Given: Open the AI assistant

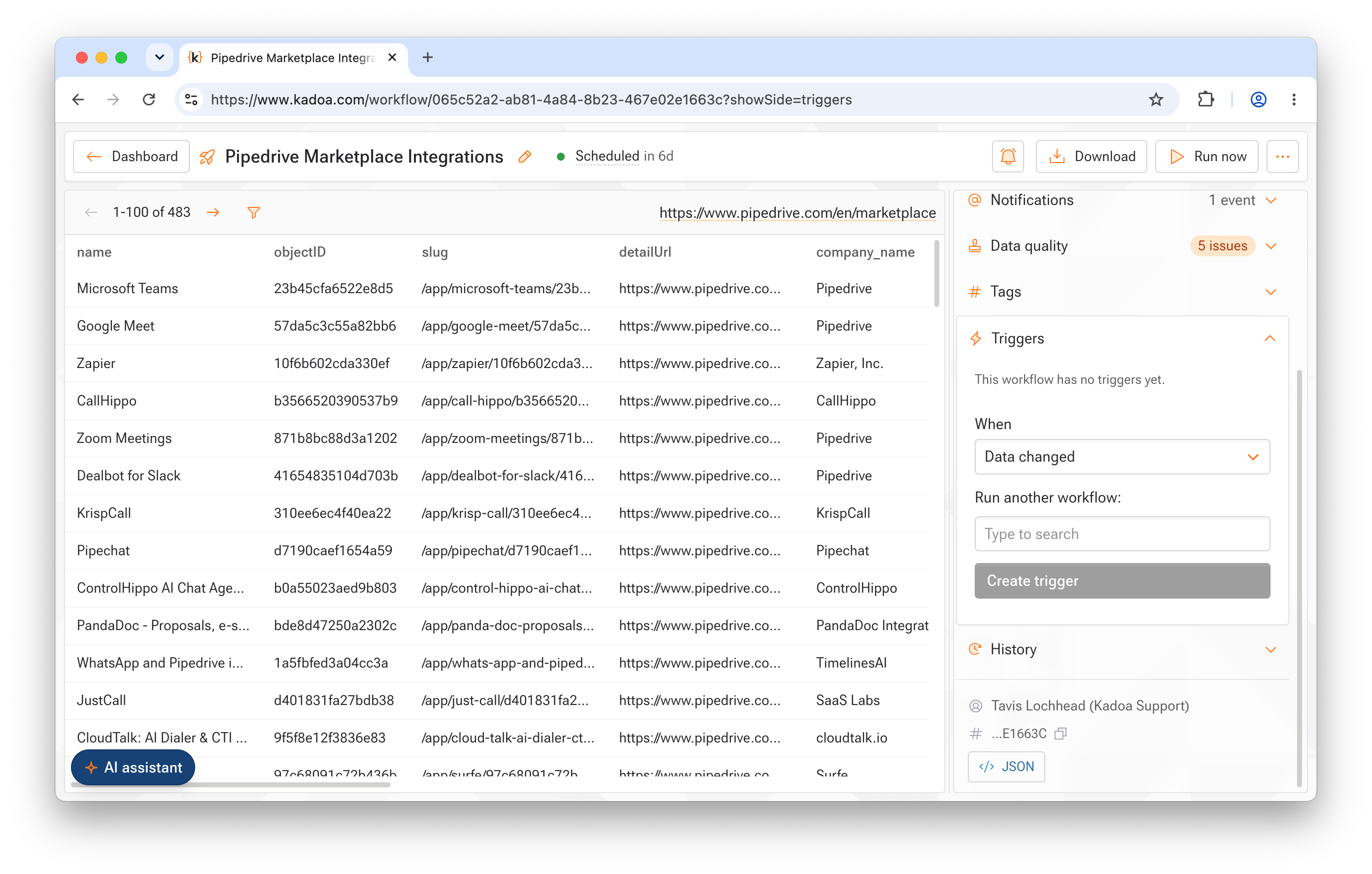Looking at the screenshot, I should pyautogui.click(x=133, y=768).
